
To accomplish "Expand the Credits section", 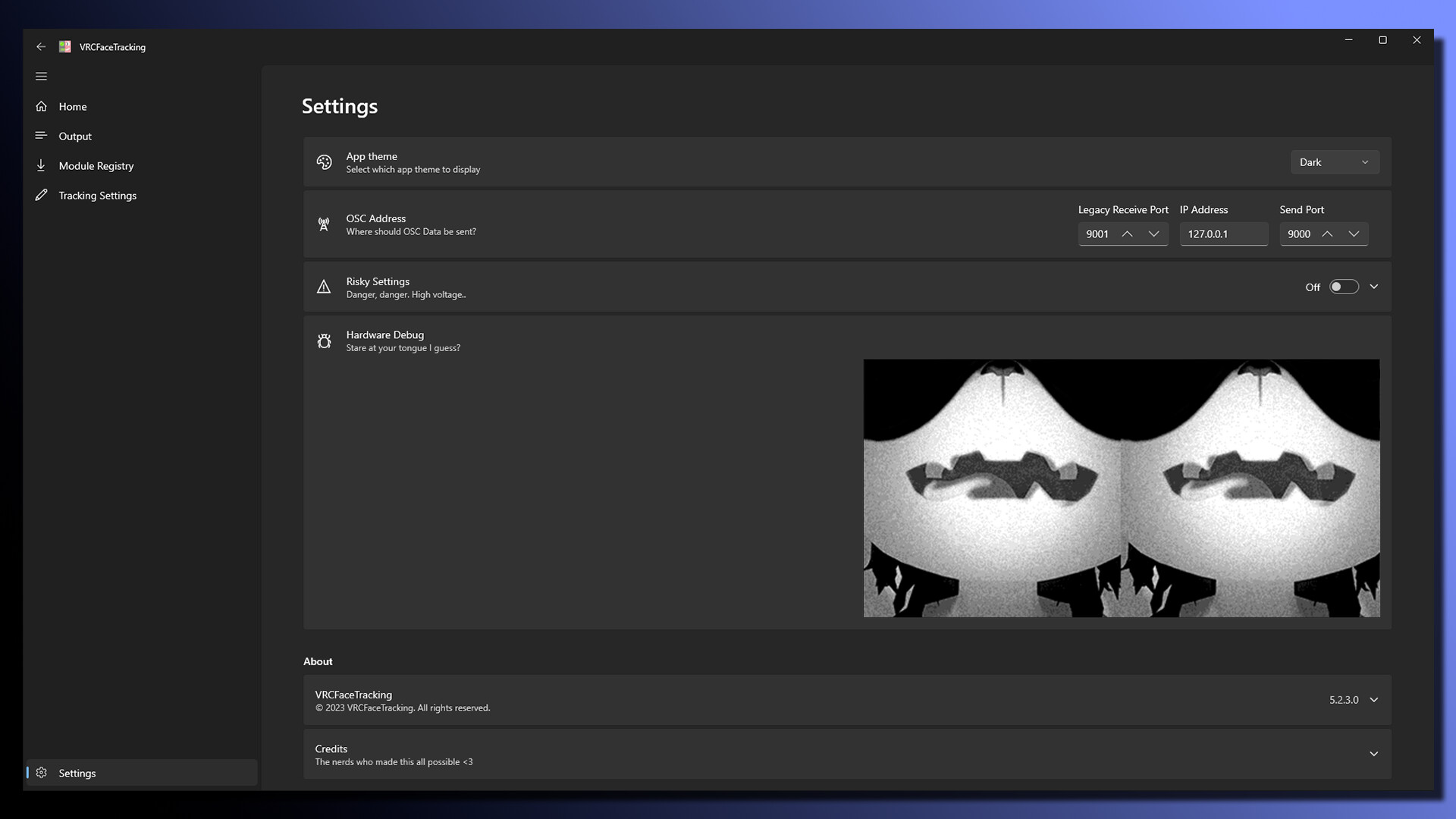I will point(1374,754).
